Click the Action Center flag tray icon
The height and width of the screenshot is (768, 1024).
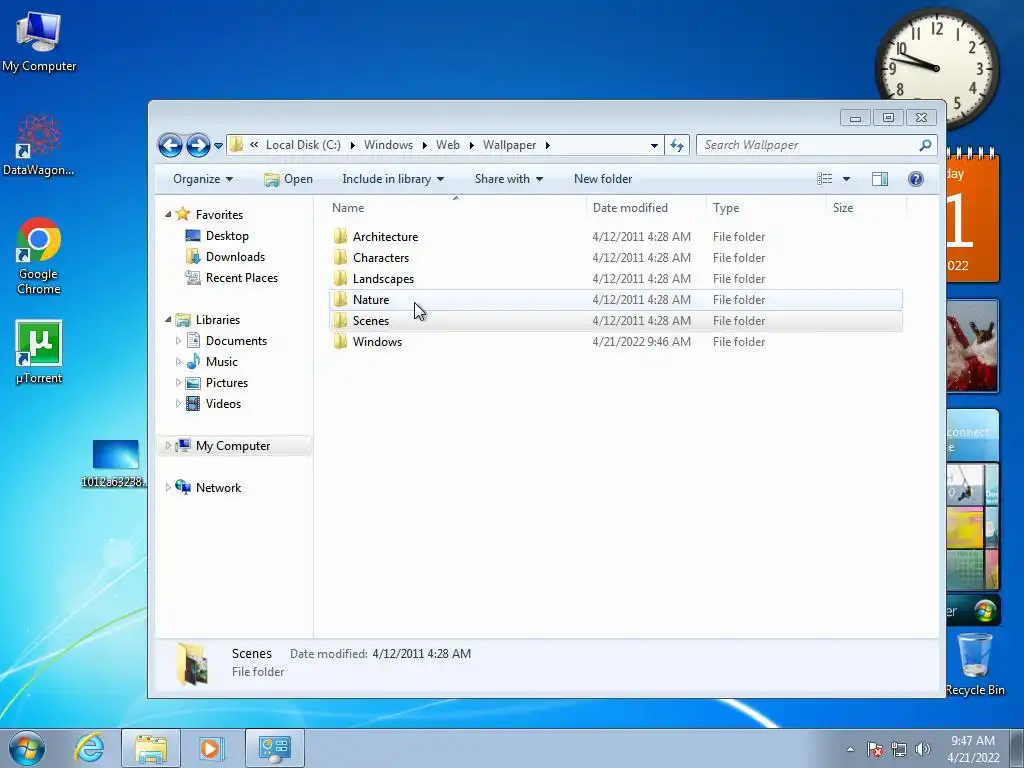coord(875,749)
